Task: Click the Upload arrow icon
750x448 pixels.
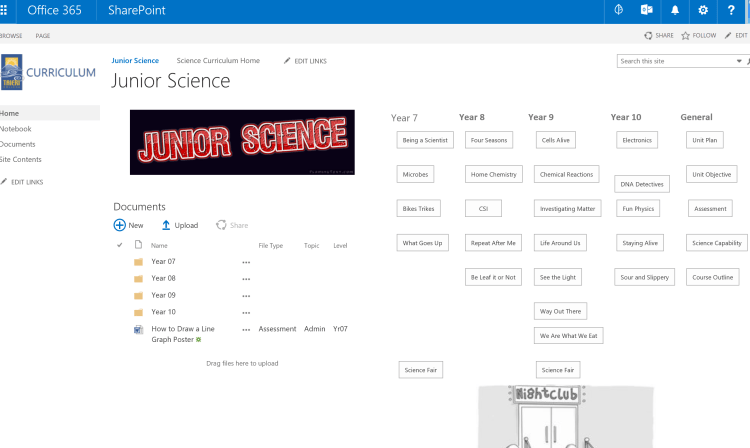Action: pos(166,225)
